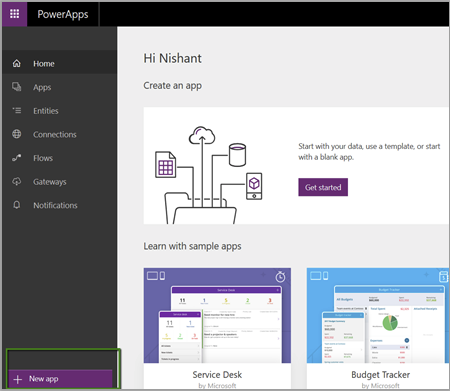450x391 pixels.
Task: Click the stopwatch icon on Service Desk card
Action: pos(280,277)
